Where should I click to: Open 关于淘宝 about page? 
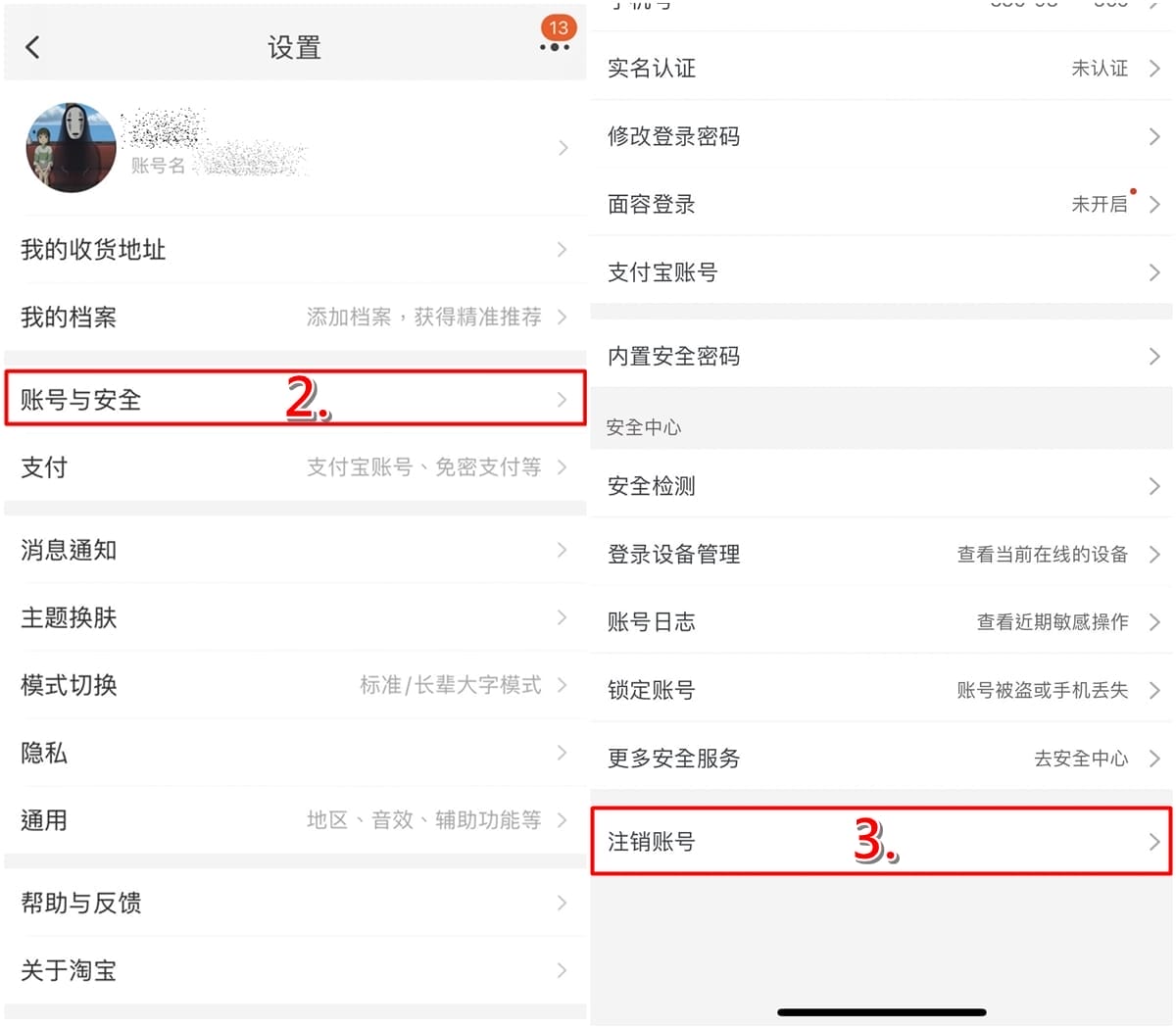tap(295, 970)
